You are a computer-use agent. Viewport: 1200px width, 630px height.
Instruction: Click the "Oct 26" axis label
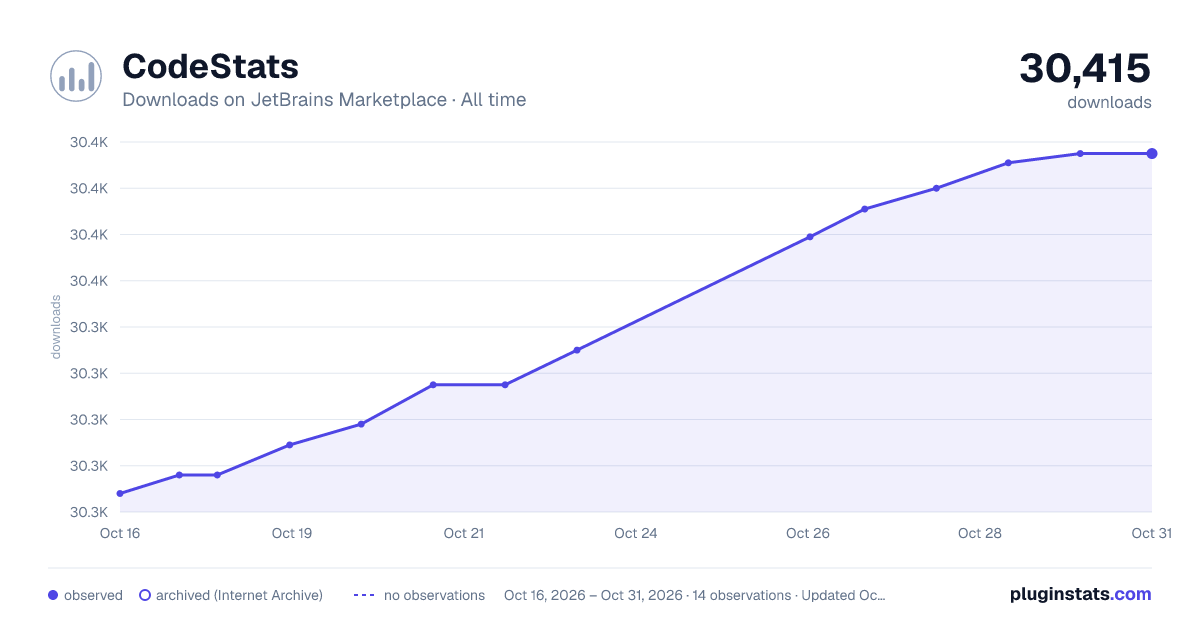tap(808, 533)
